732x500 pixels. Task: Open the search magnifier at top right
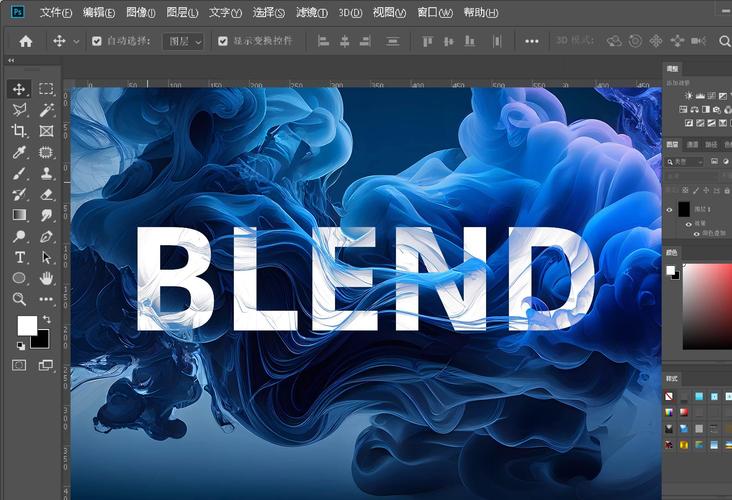725,41
